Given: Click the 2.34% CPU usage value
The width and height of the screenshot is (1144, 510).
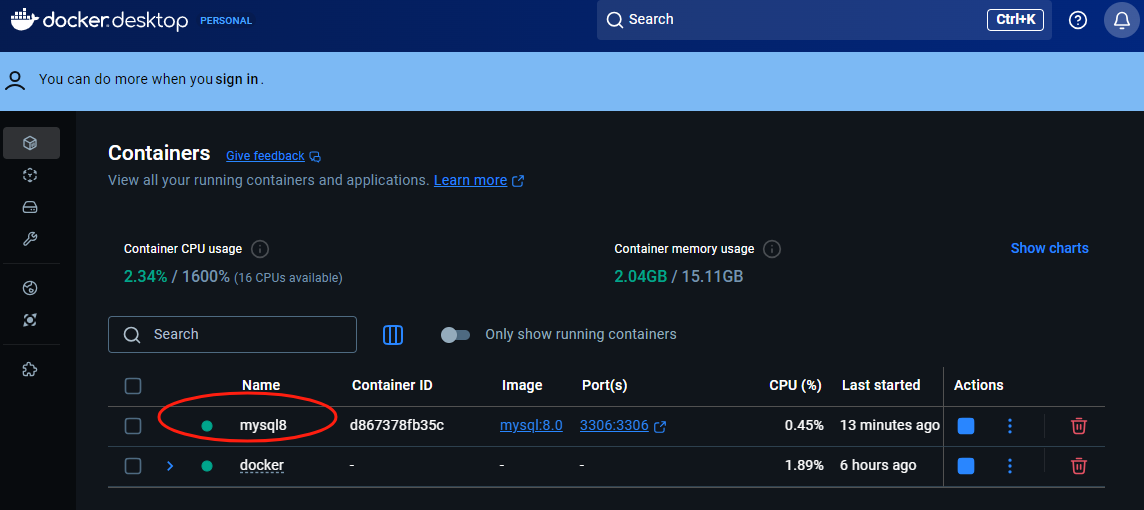Looking at the screenshot, I should pos(145,277).
